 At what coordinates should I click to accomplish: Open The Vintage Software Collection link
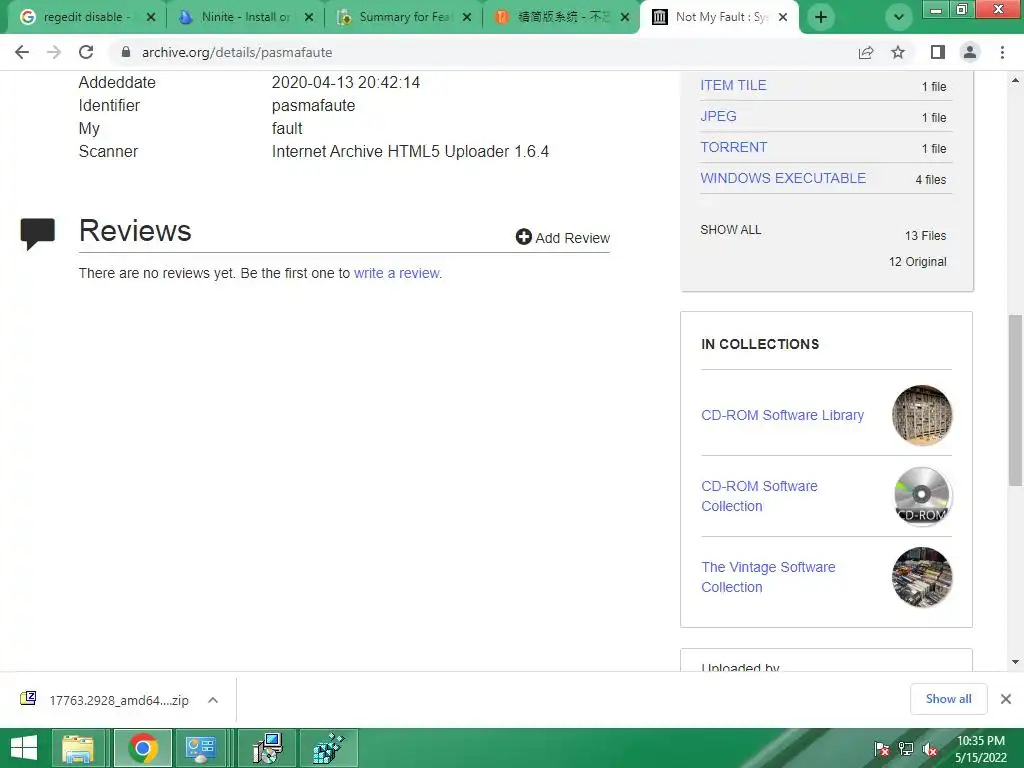point(768,577)
